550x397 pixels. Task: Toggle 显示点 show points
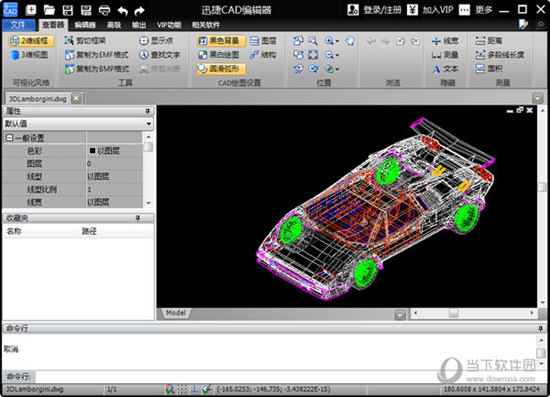click(x=156, y=41)
